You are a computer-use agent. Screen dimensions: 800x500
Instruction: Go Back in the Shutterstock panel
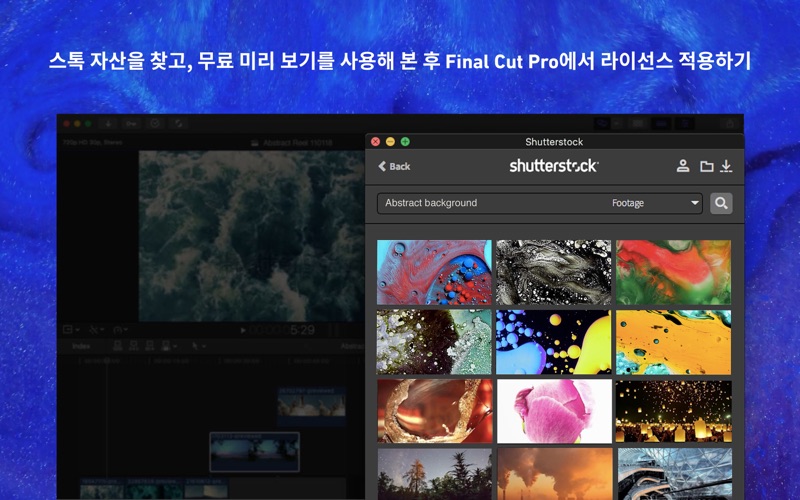tap(394, 166)
